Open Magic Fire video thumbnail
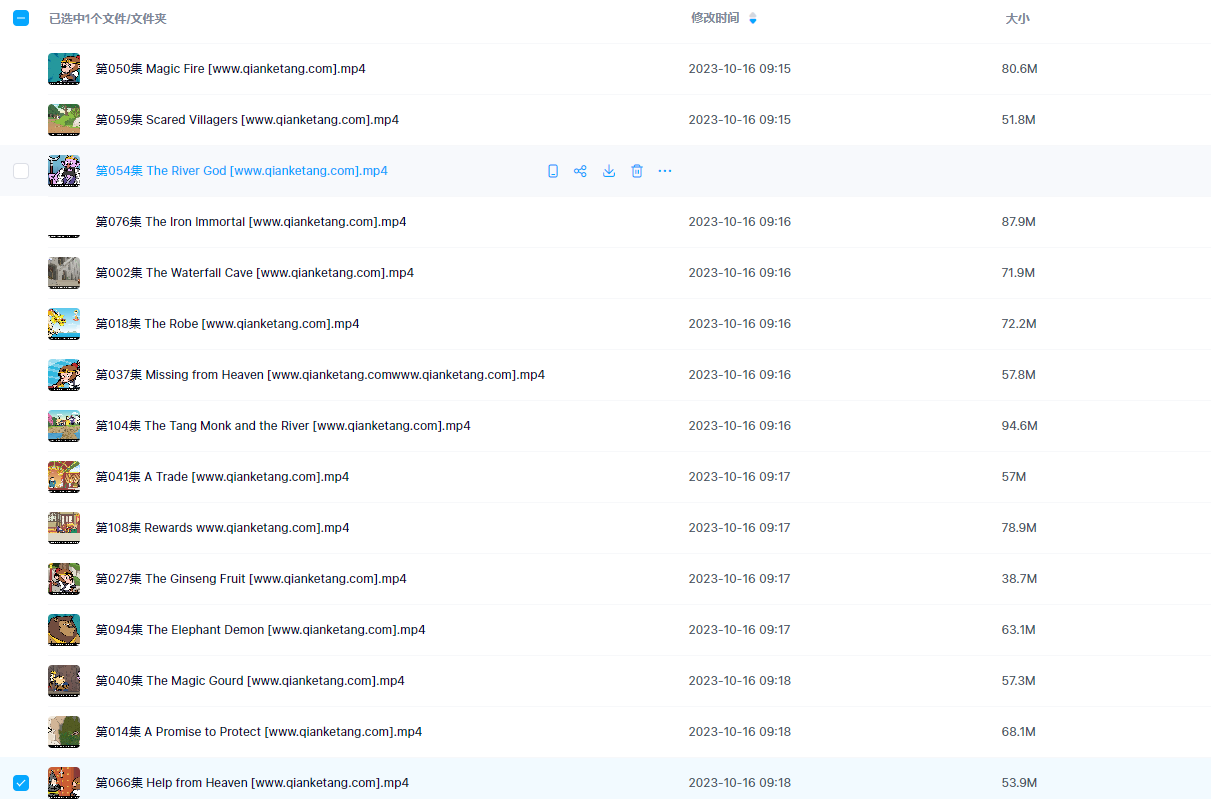 [64, 69]
